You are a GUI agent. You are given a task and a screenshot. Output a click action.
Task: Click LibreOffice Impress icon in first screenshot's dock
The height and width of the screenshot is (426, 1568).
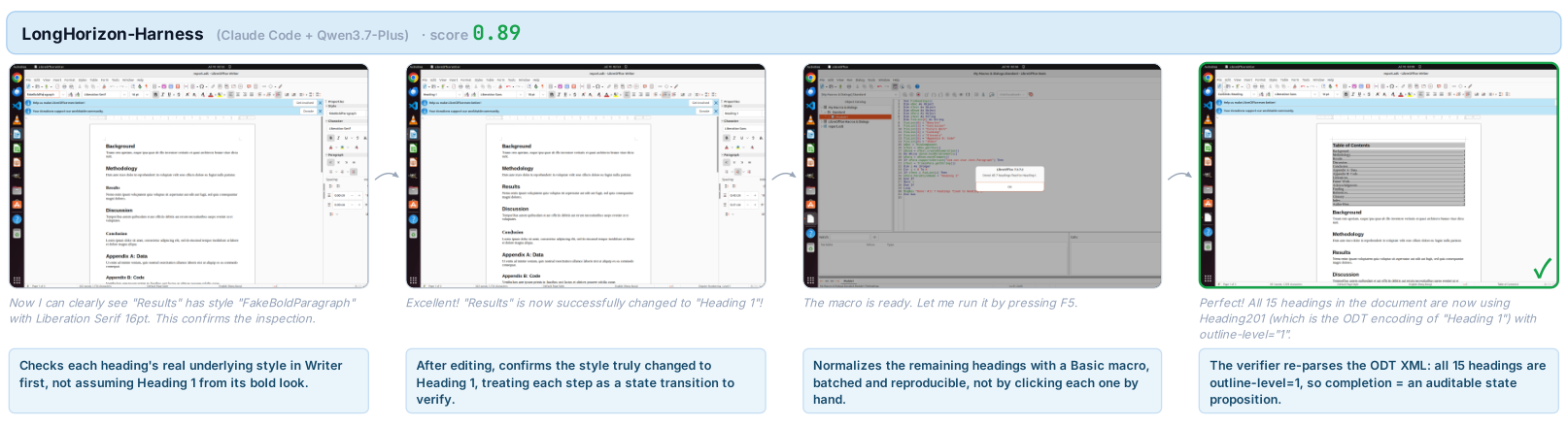pos(17,161)
